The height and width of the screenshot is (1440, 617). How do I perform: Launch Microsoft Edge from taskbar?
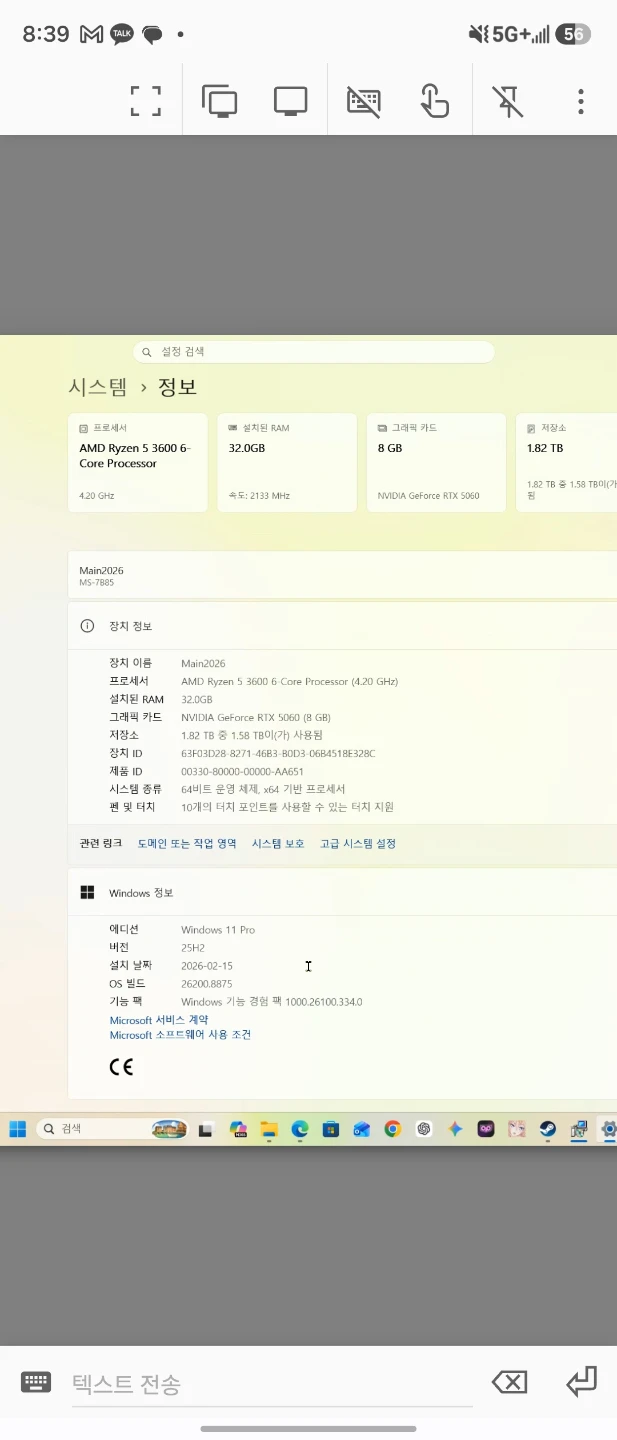[300, 1129]
